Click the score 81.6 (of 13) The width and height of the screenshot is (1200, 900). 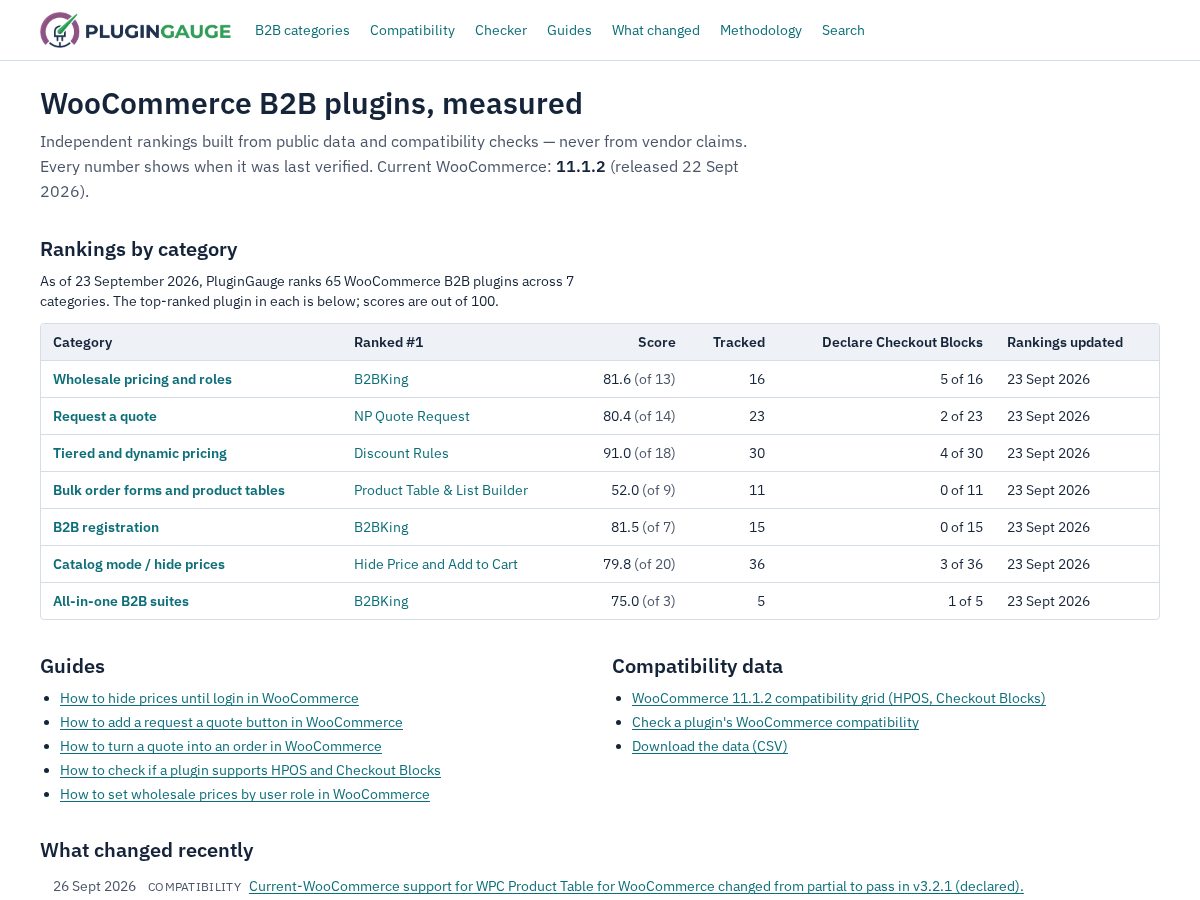(x=639, y=379)
